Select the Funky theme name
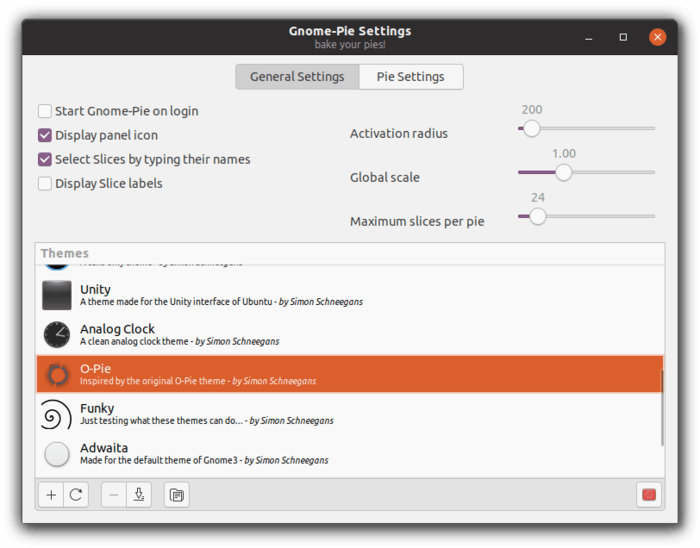The width and height of the screenshot is (700, 548). pyautogui.click(x=97, y=408)
